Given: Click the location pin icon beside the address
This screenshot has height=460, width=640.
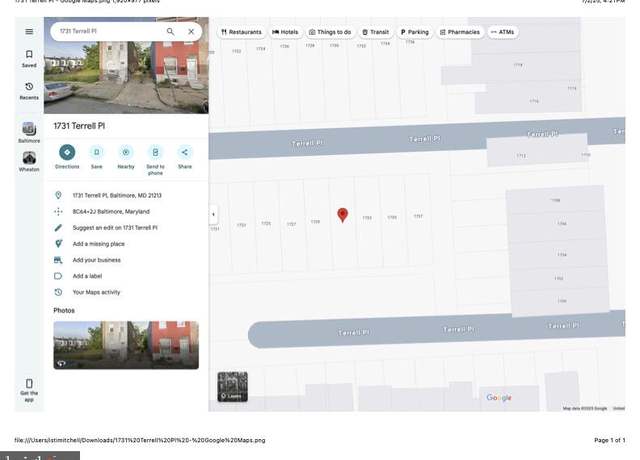Looking at the screenshot, I should coord(58,196).
